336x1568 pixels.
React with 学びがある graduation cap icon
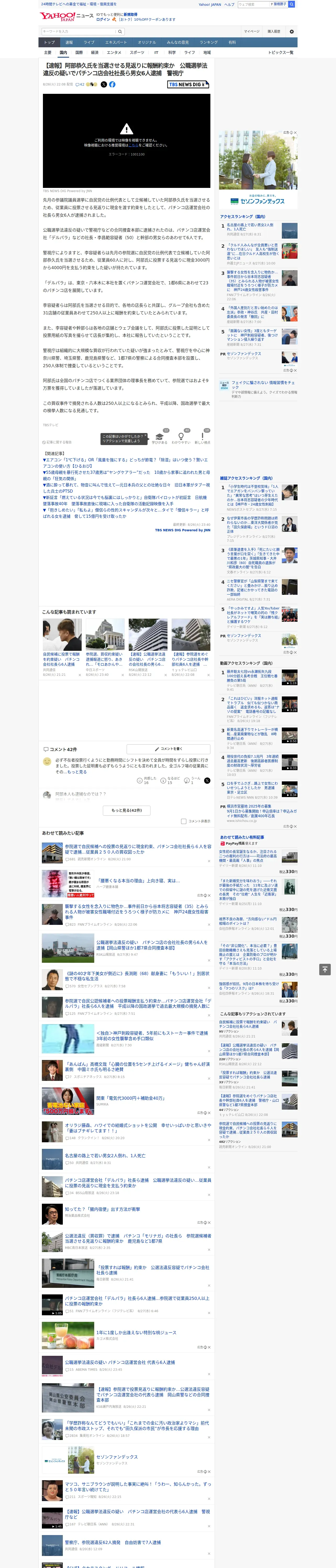[x=160, y=437]
